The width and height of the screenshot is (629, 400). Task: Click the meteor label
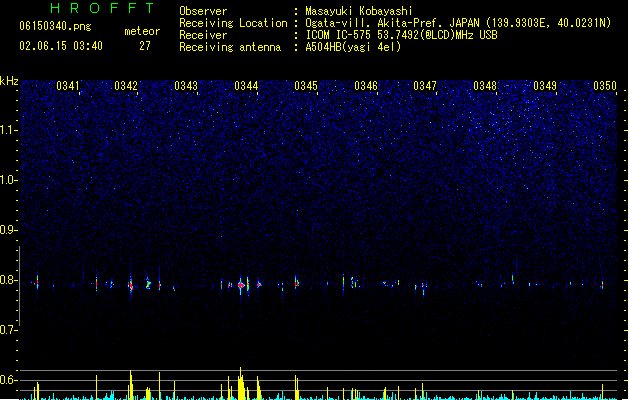pyautogui.click(x=142, y=31)
